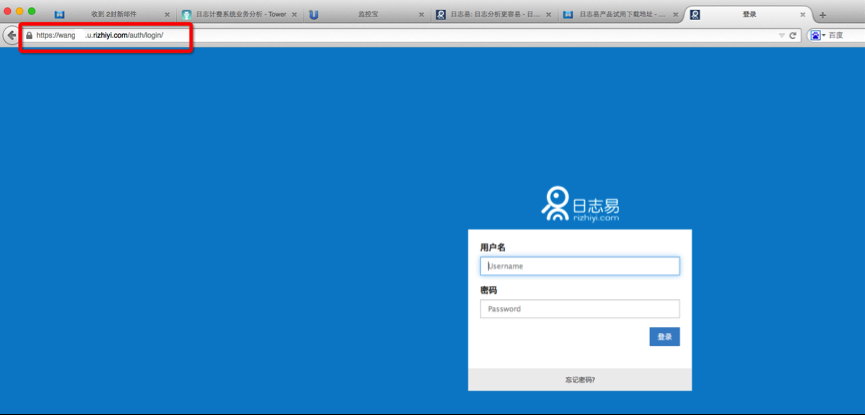Viewport: 865px width, 415px height.
Task: Focus the Username input field
Action: [579, 266]
